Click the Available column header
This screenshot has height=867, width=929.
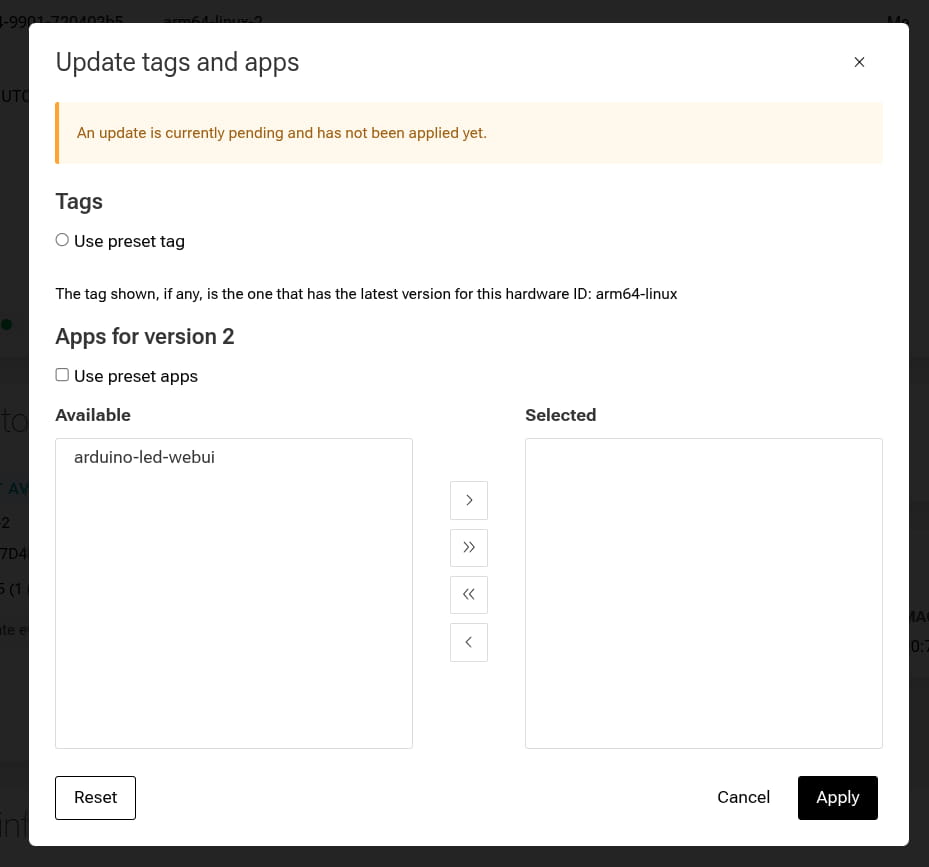[93, 415]
